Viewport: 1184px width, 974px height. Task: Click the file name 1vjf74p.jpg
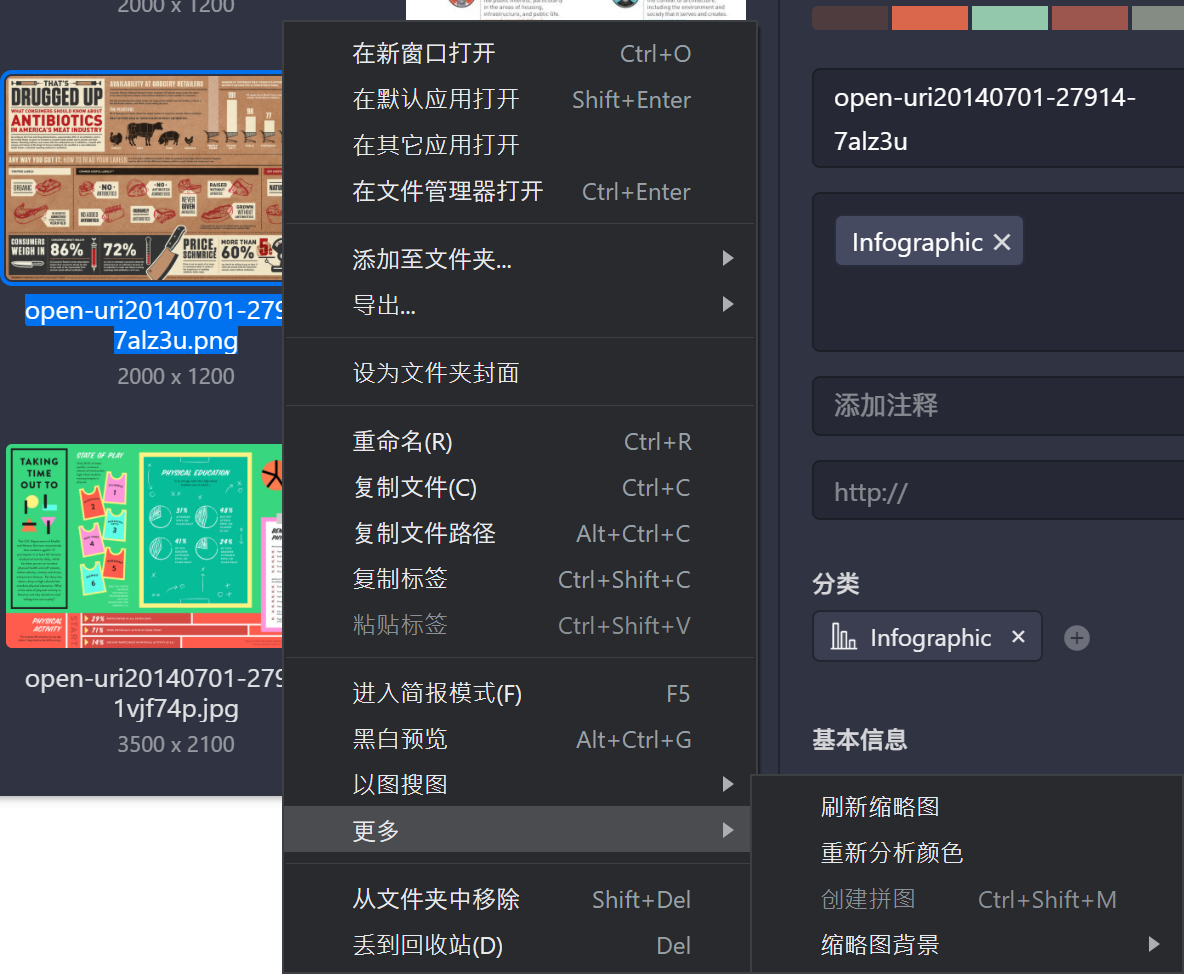coord(175,709)
